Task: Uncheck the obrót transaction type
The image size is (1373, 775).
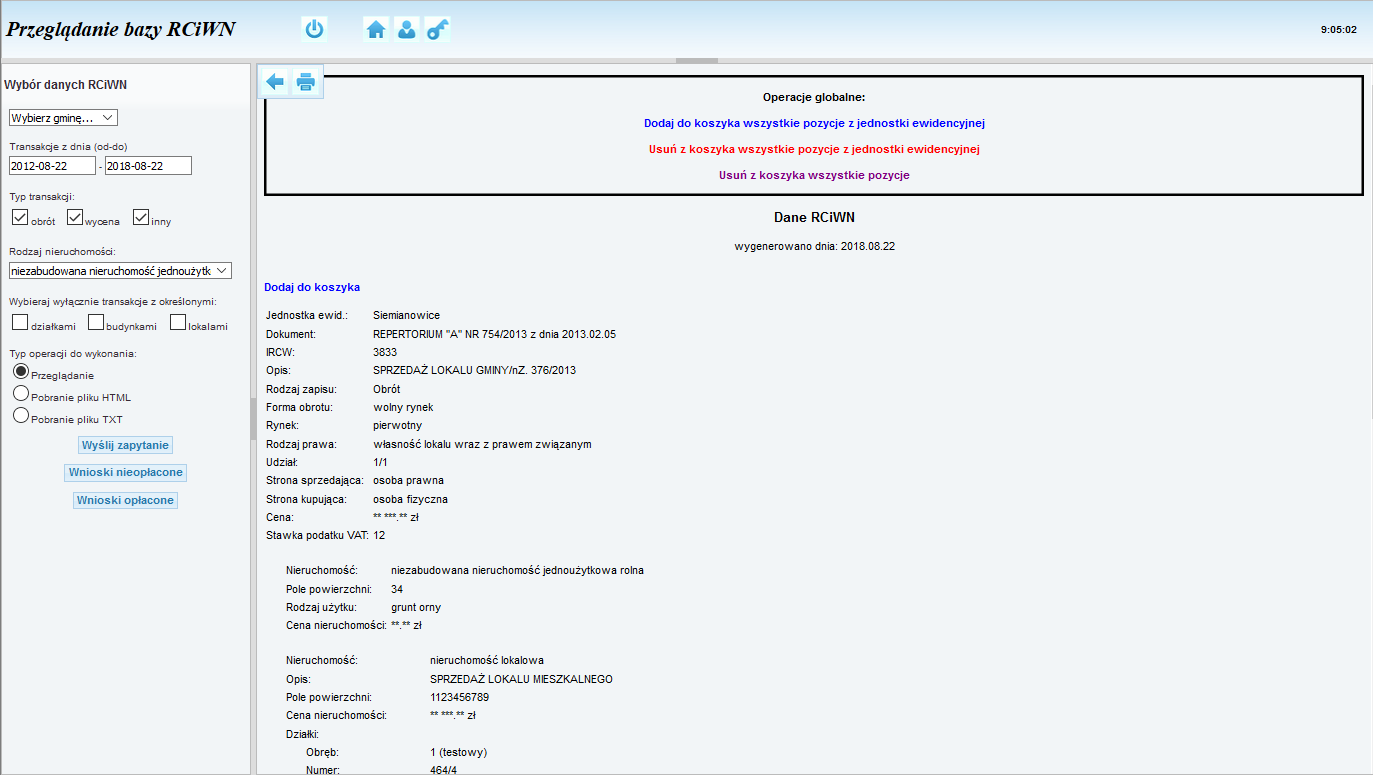Action: [20, 217]
